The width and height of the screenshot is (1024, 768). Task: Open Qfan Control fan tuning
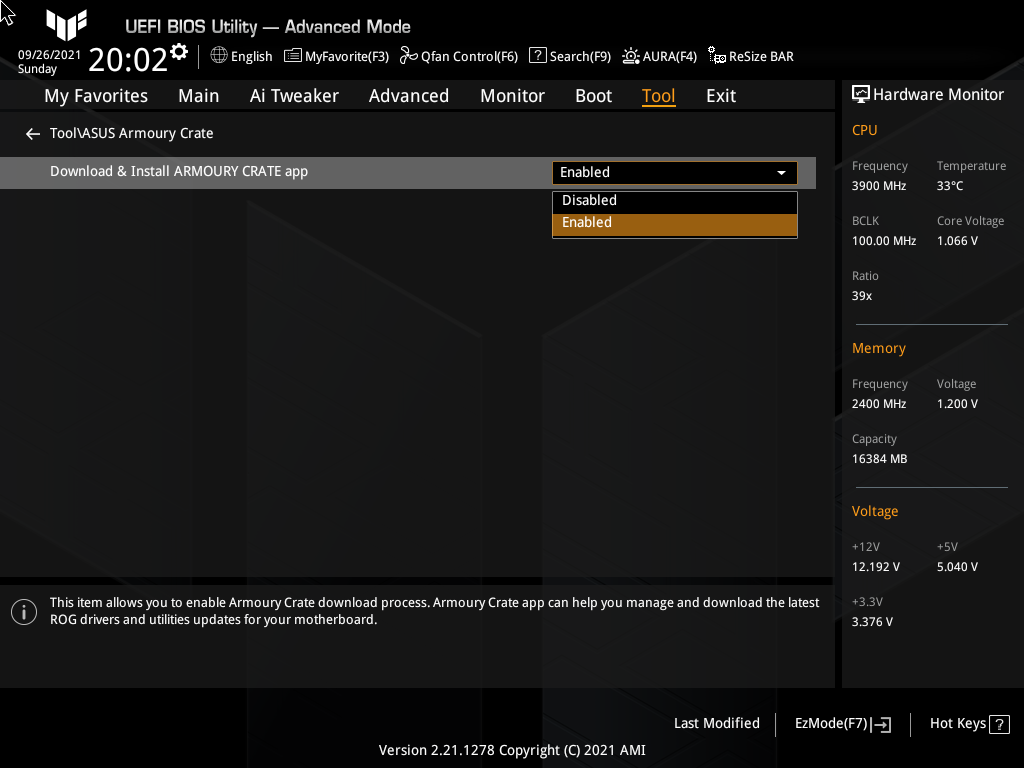458,56
